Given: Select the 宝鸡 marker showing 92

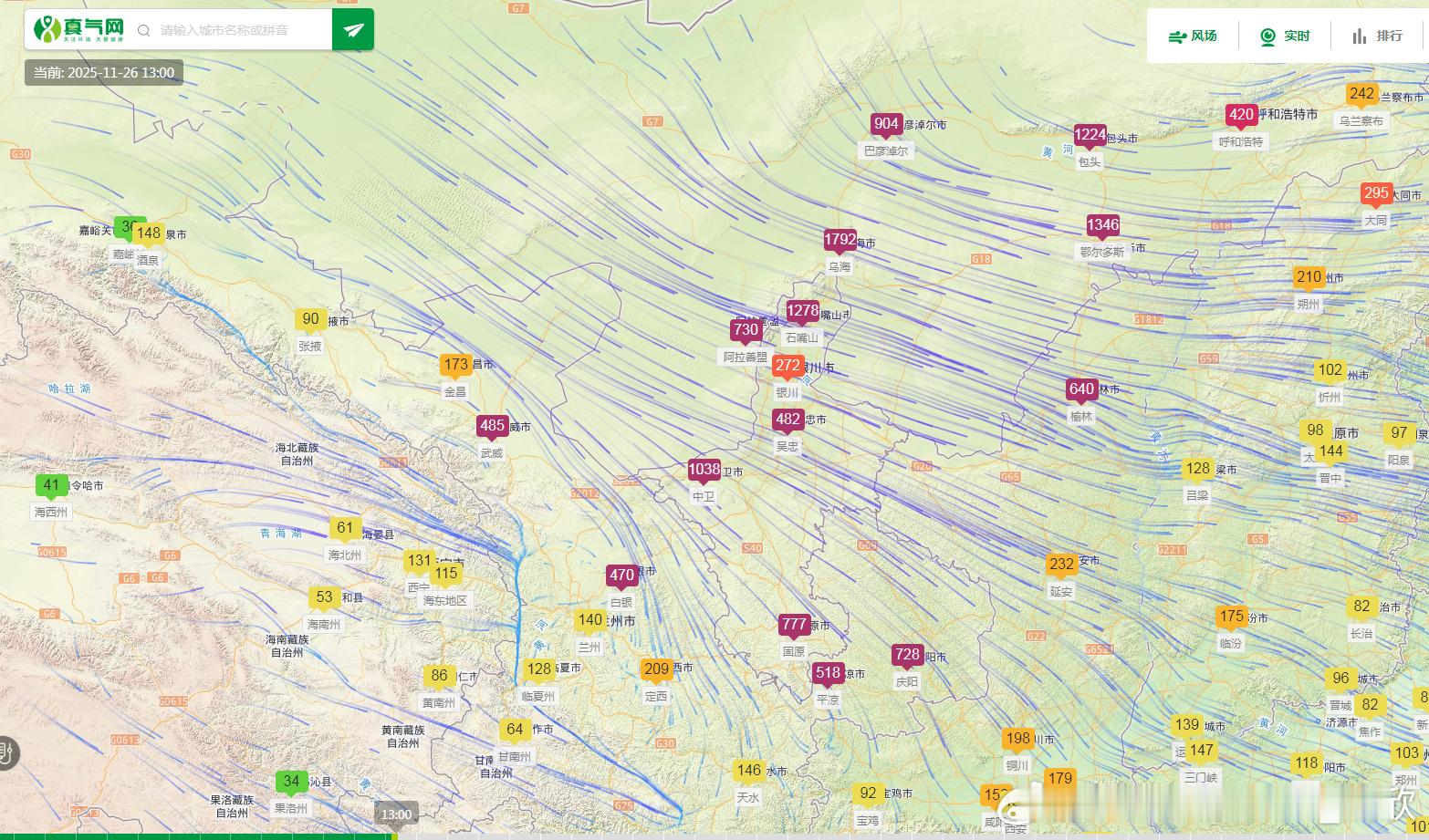Looking at the screenshot, I should 868,794.
